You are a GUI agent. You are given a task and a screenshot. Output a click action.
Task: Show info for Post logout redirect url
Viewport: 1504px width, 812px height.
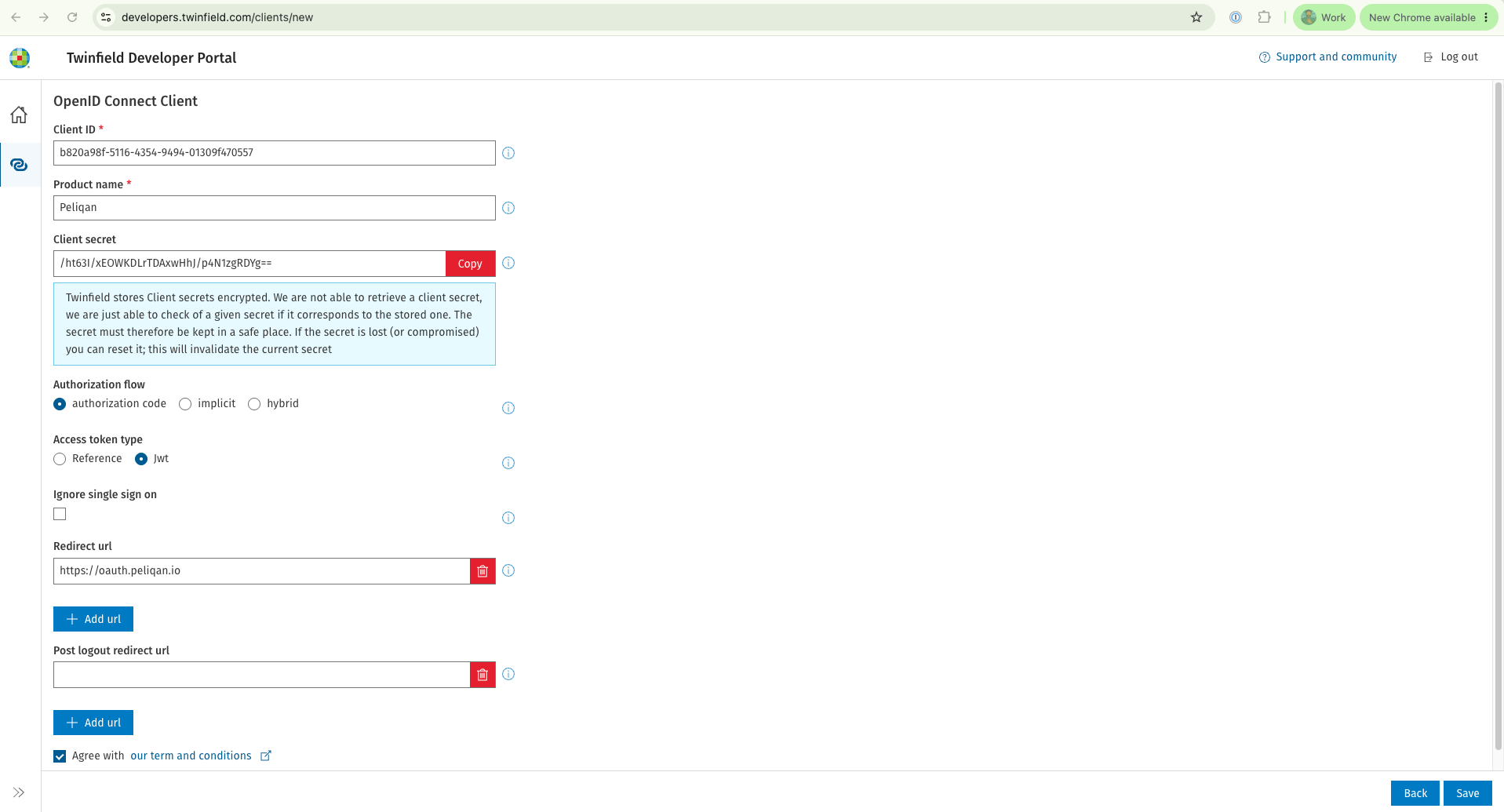tap(508, 674)
